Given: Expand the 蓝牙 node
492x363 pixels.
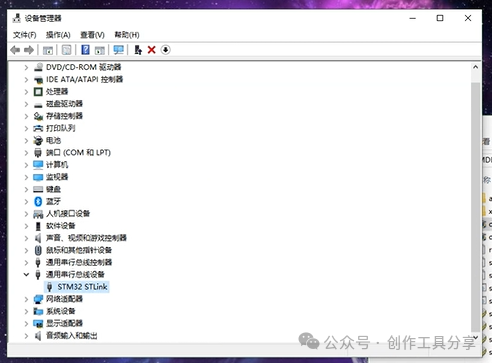Looking at the screenshot, I should click(26, 201).
